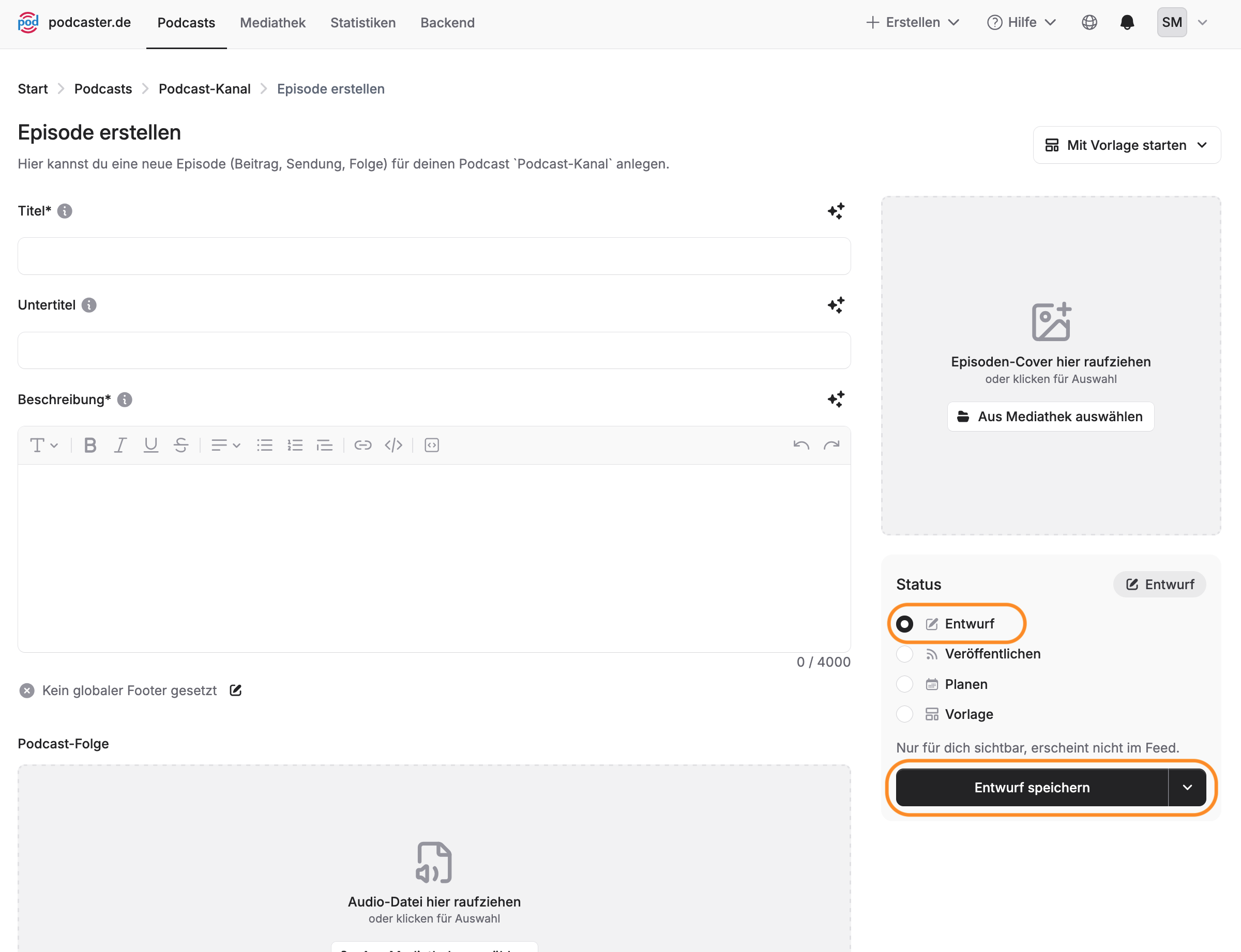
Task: Open the language globe menu
Action: point(1089,23)
